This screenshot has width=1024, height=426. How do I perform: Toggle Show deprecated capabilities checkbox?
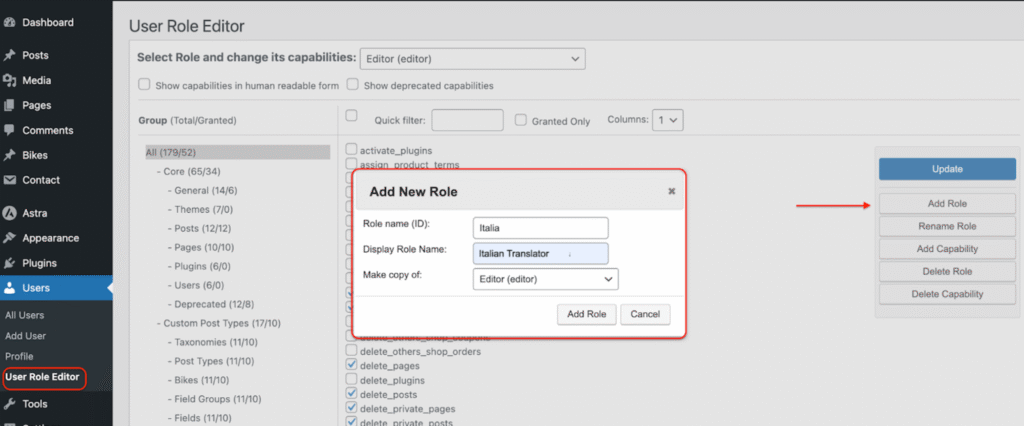[x=353, y=84]
